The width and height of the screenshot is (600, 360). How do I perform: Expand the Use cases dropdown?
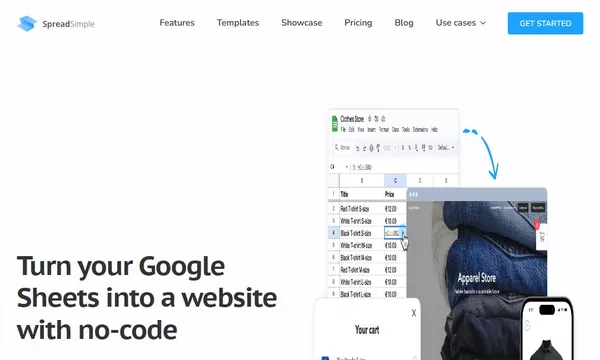(461, 23)
